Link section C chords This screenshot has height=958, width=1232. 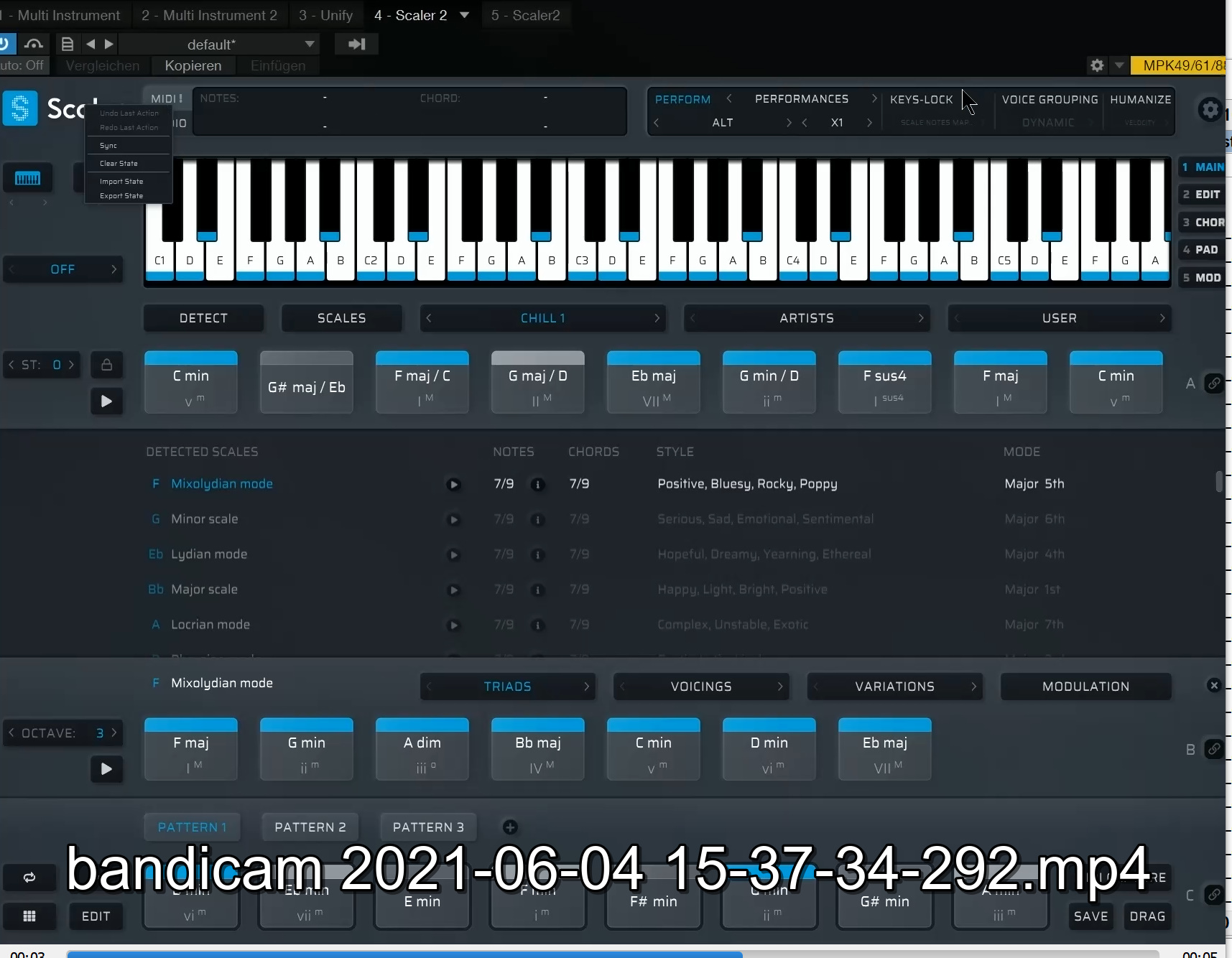(x=1214, y=895)
